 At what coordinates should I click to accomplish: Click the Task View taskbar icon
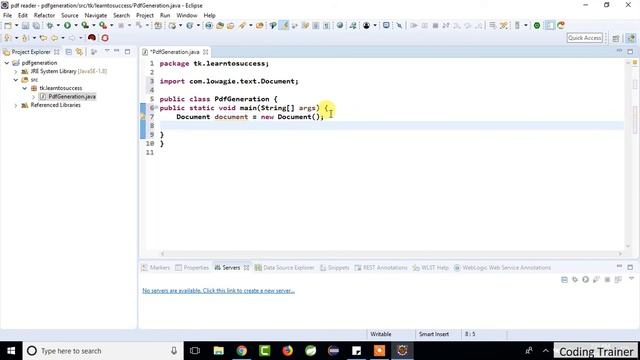(x=195, y=351)
